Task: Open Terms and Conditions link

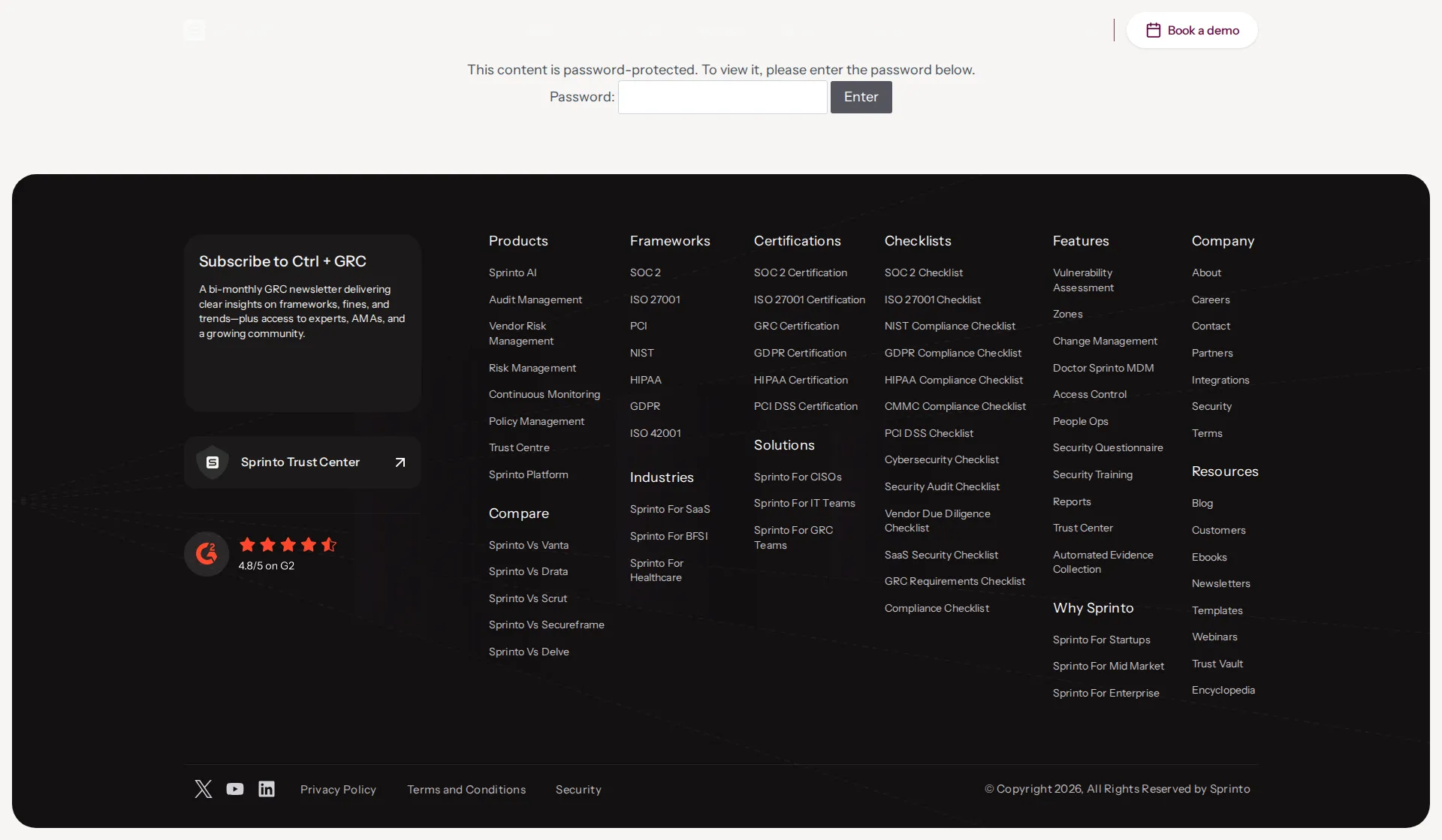Action: coord(466,790)
